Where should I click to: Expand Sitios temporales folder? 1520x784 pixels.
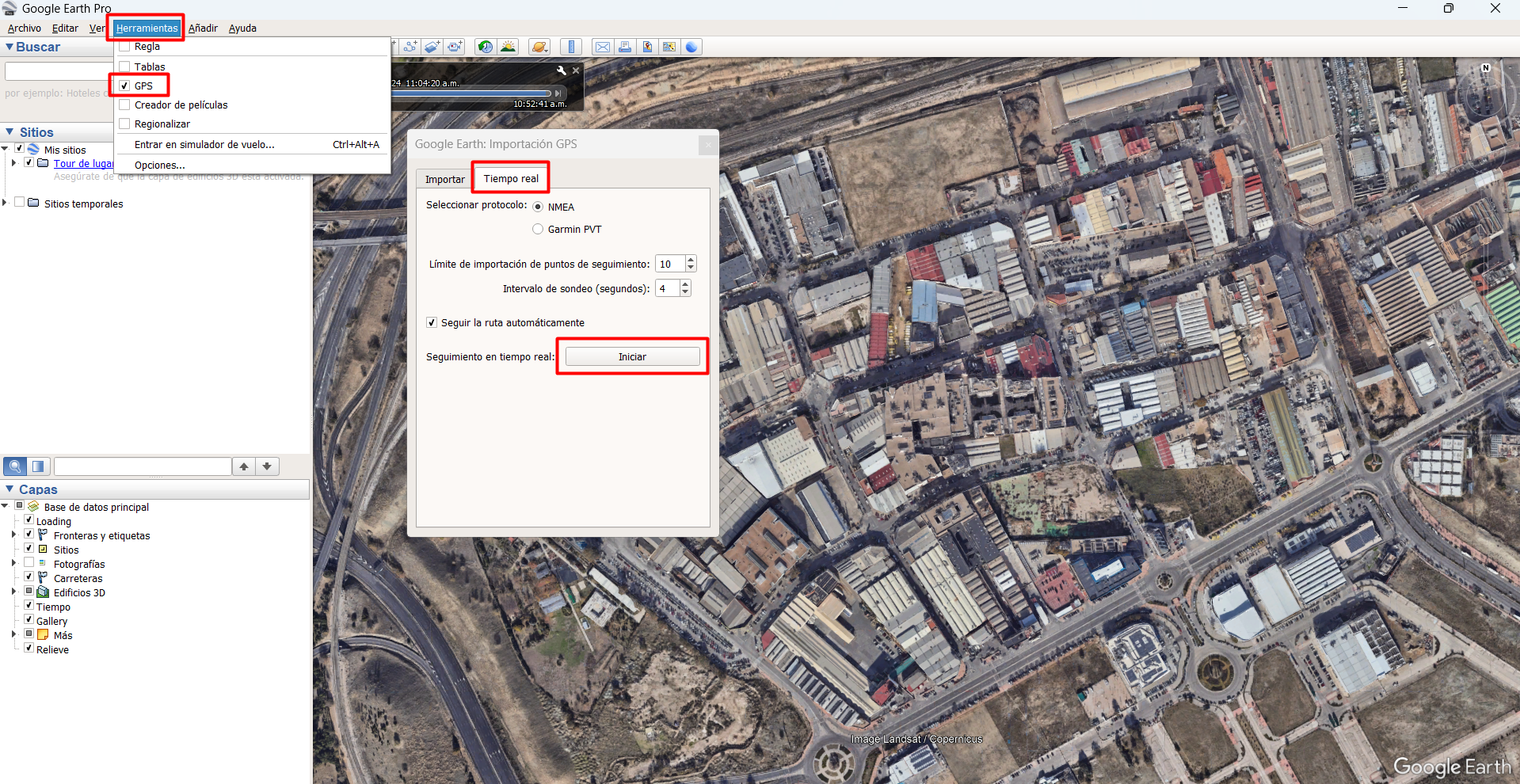(5, 203)
